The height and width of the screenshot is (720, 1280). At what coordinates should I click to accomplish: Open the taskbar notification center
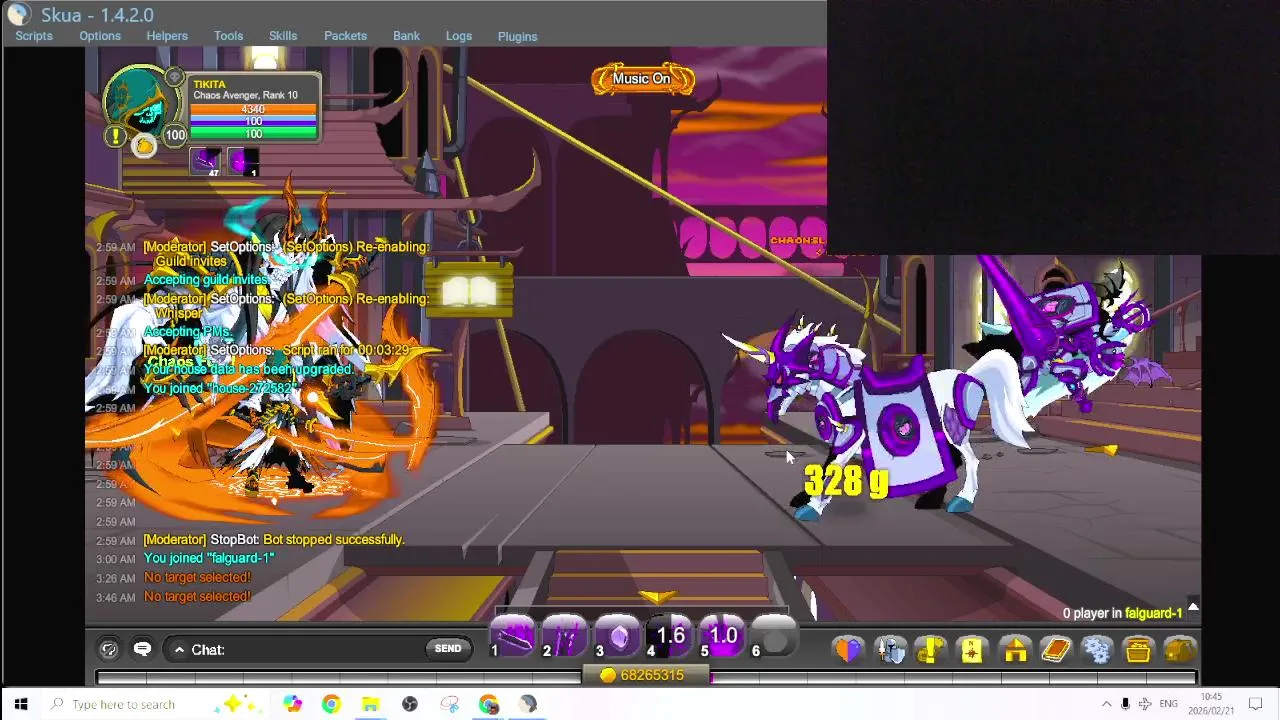(1256, 704)
